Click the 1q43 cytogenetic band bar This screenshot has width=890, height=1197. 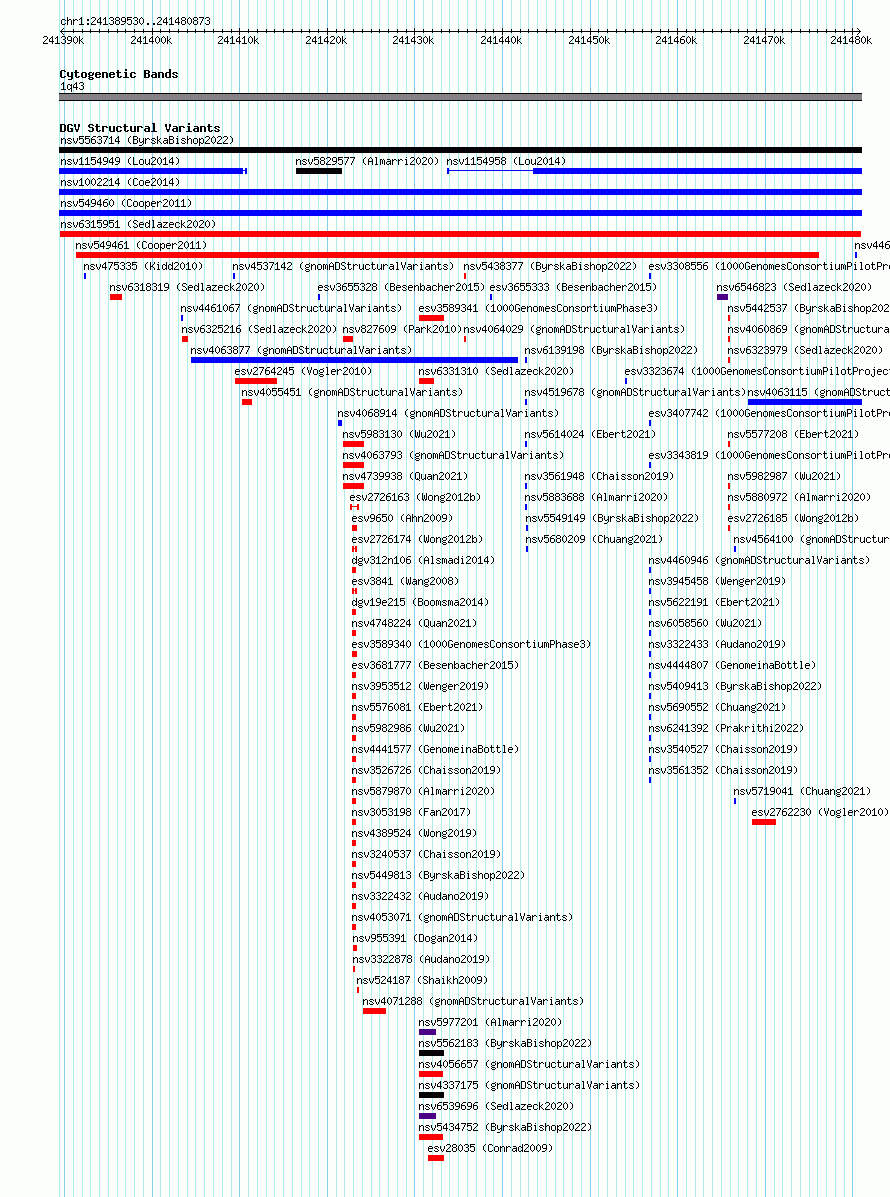click(460, 97)
